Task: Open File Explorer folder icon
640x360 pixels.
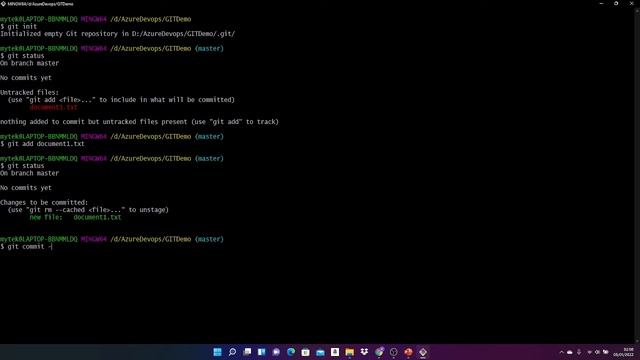Action: click(x=350, y=352)
